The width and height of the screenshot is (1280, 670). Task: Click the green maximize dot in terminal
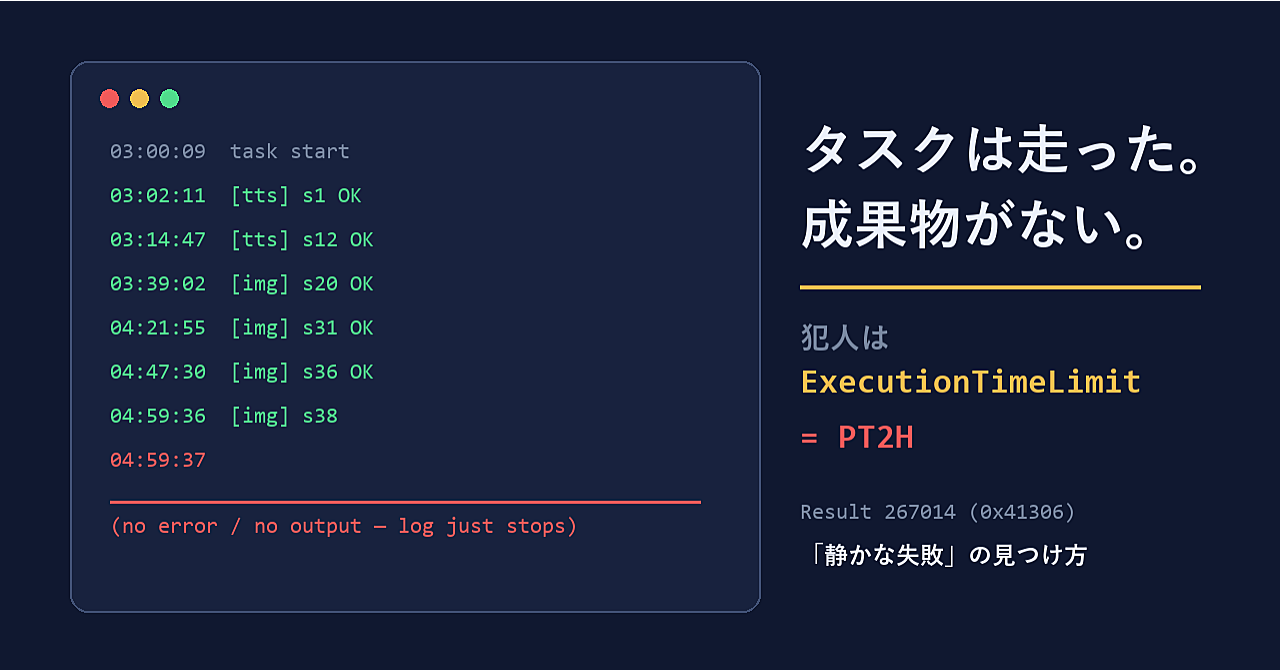coord(170,98)
